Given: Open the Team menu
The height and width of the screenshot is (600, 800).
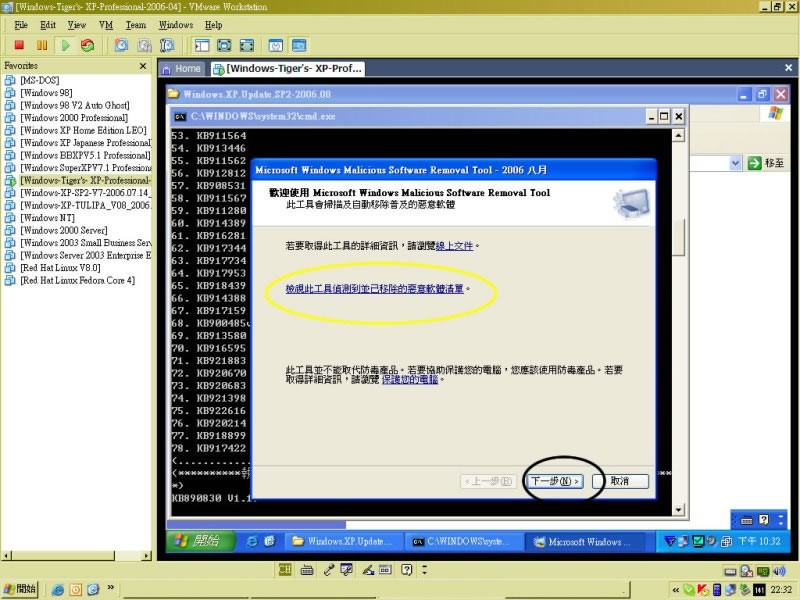Looking at the screenshot, I should click(x=136, y=25).
